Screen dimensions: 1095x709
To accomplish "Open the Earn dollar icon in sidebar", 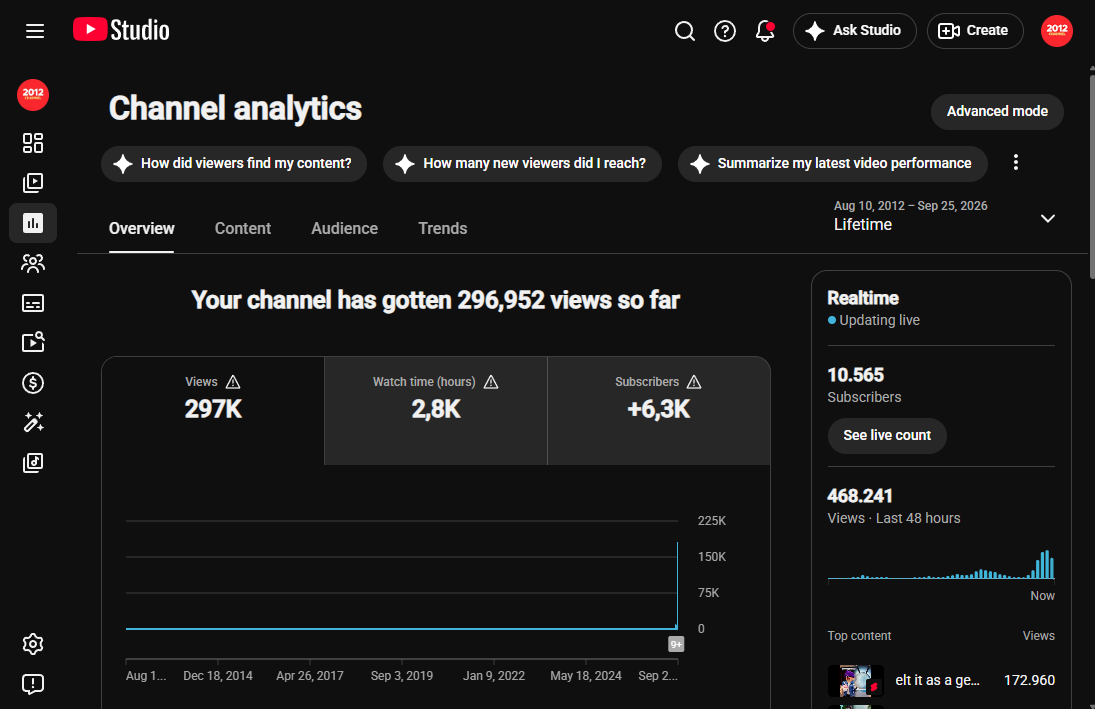I will pyautogui.click(x=33, y=383).
